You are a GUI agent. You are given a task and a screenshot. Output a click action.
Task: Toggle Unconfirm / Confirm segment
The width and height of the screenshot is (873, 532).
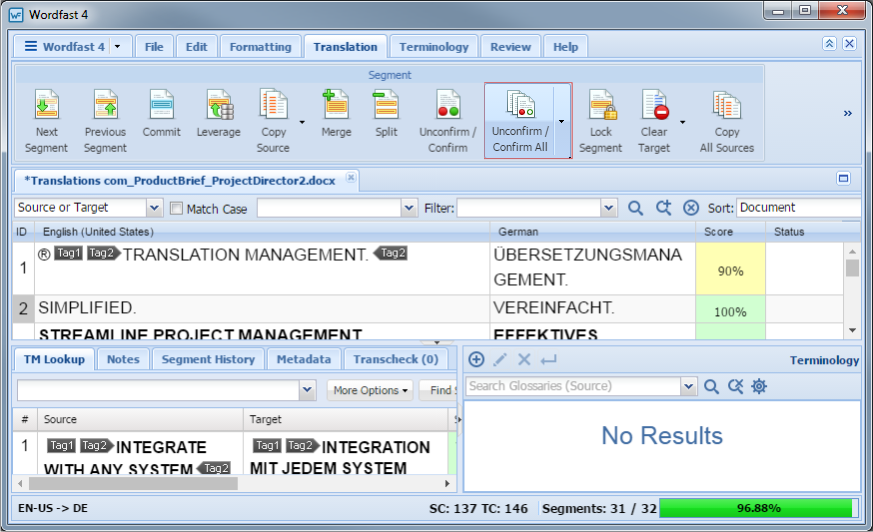pos(448,121)
